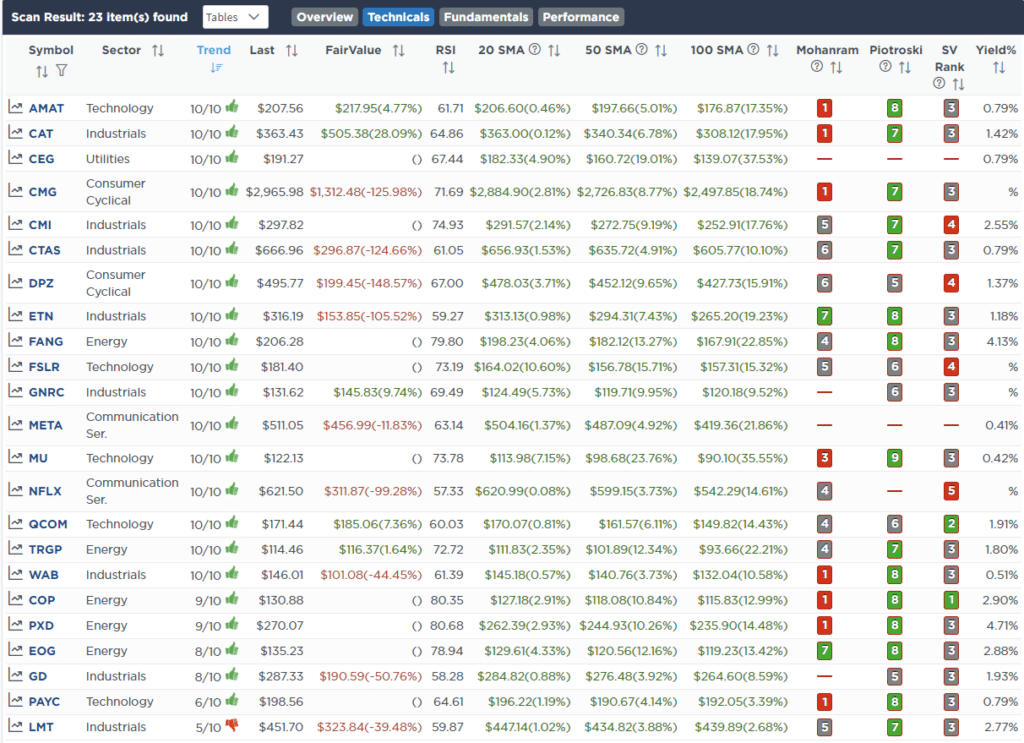Sort by Sector column arrows
The image size is (1024, 743).
(x=158, y=50)
